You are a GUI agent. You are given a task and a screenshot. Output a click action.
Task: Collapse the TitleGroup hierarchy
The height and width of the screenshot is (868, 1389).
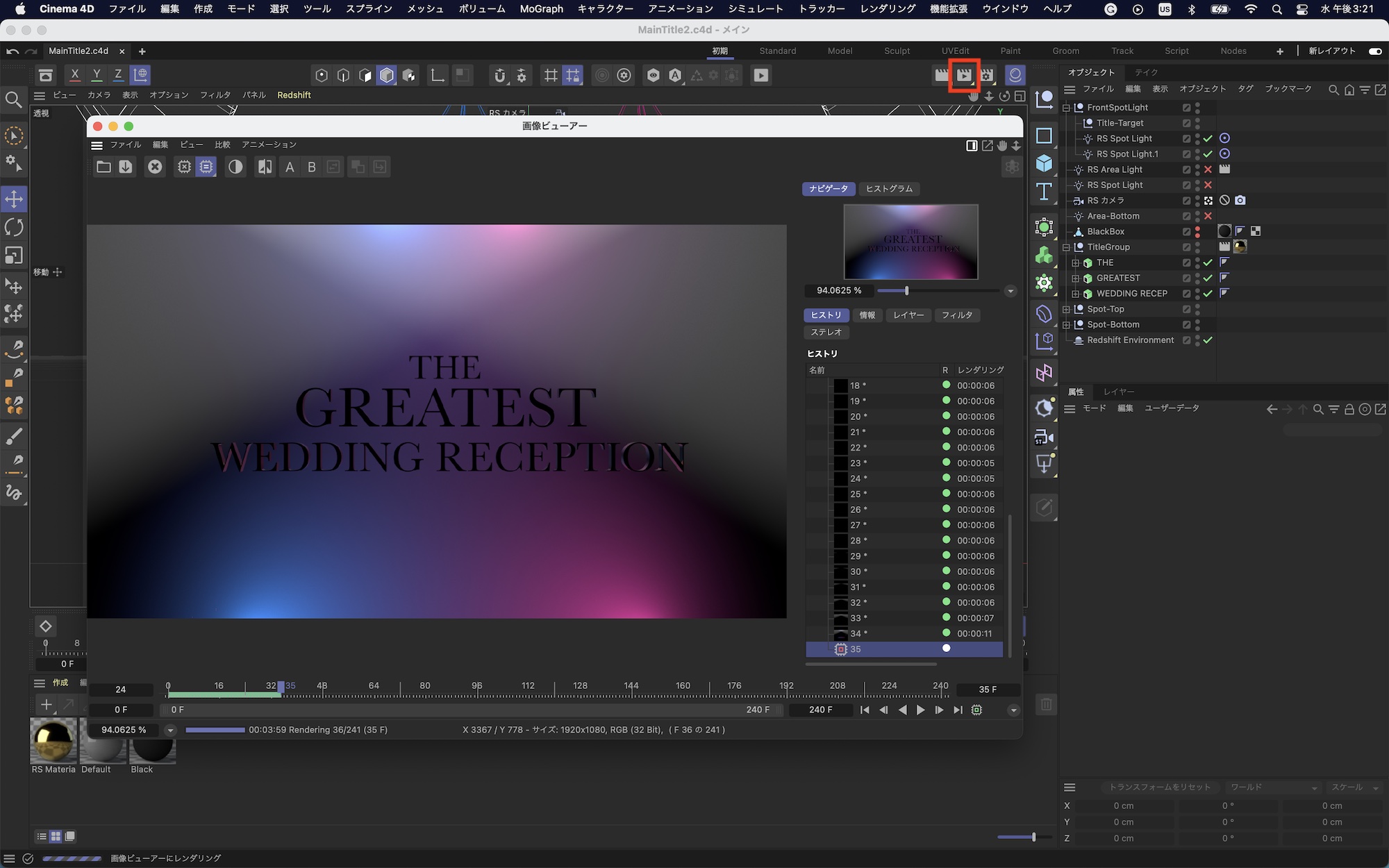click(x=1066, y=247)
